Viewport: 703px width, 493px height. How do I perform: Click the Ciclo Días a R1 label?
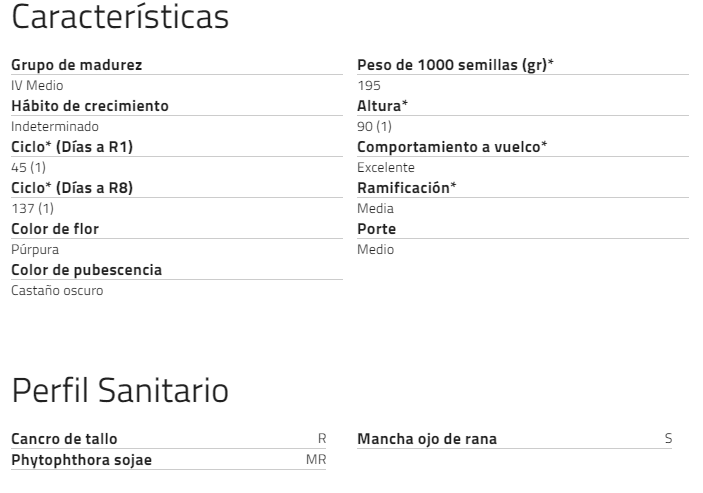tap(72, 147)
